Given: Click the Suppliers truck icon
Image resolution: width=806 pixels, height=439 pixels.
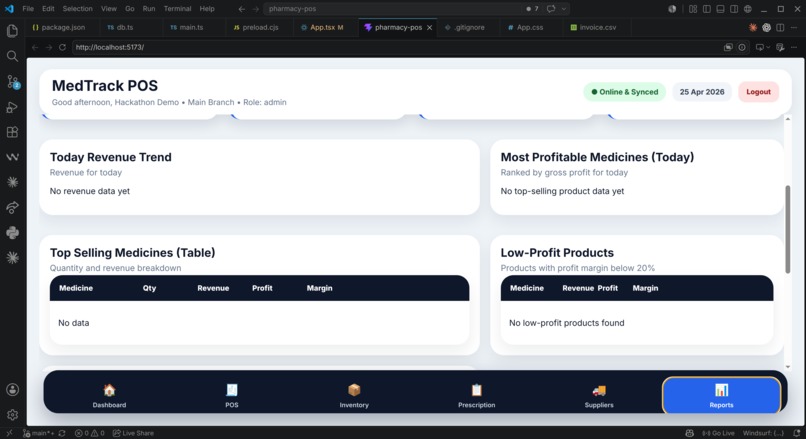Looking at the screenshot, I should coord(599,390).
